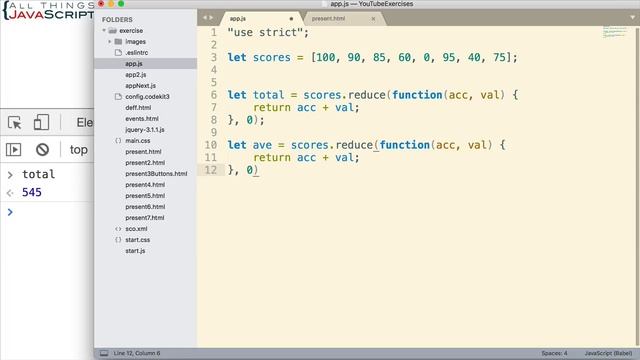Click the start.css braces icon
Image resolution: width=640 pixels, height=360 pixels.
(118, 240)
